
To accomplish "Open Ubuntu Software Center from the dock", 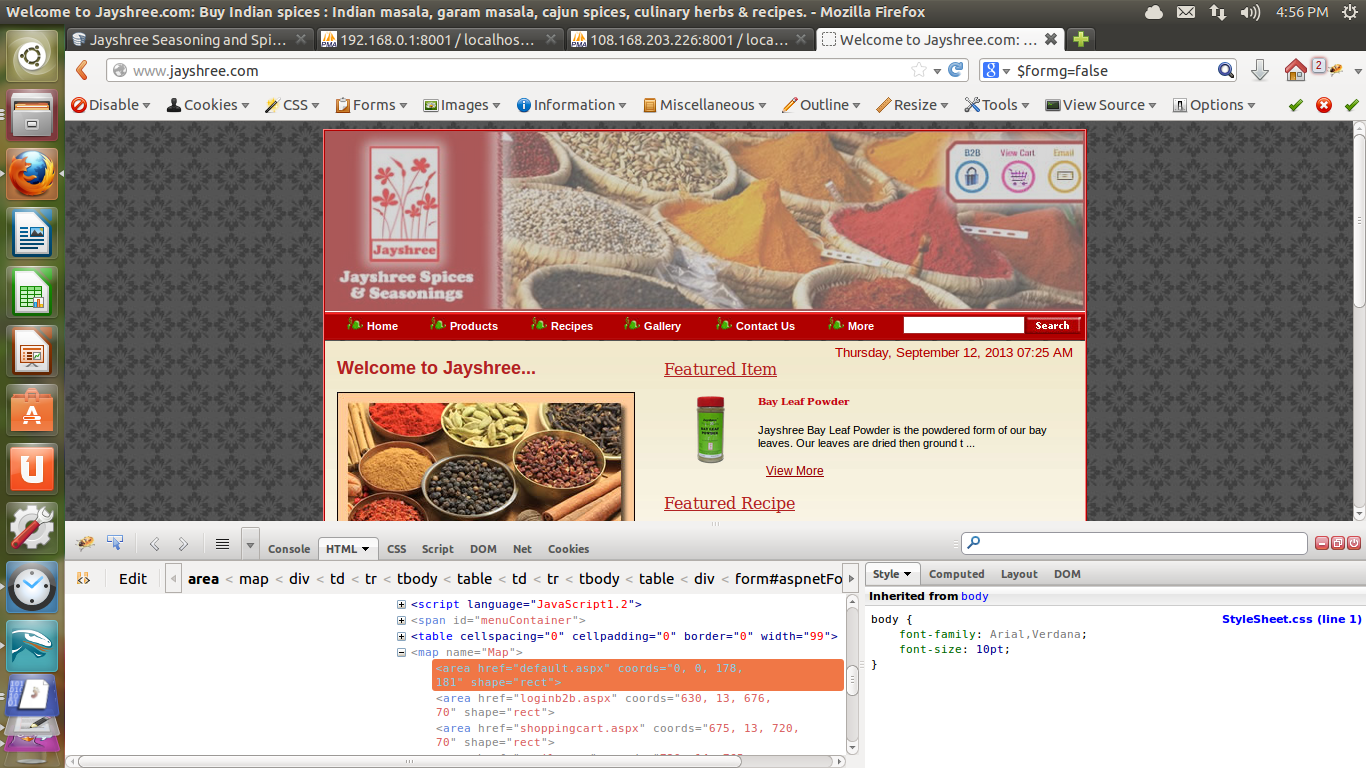I will (x=32, y=410).
